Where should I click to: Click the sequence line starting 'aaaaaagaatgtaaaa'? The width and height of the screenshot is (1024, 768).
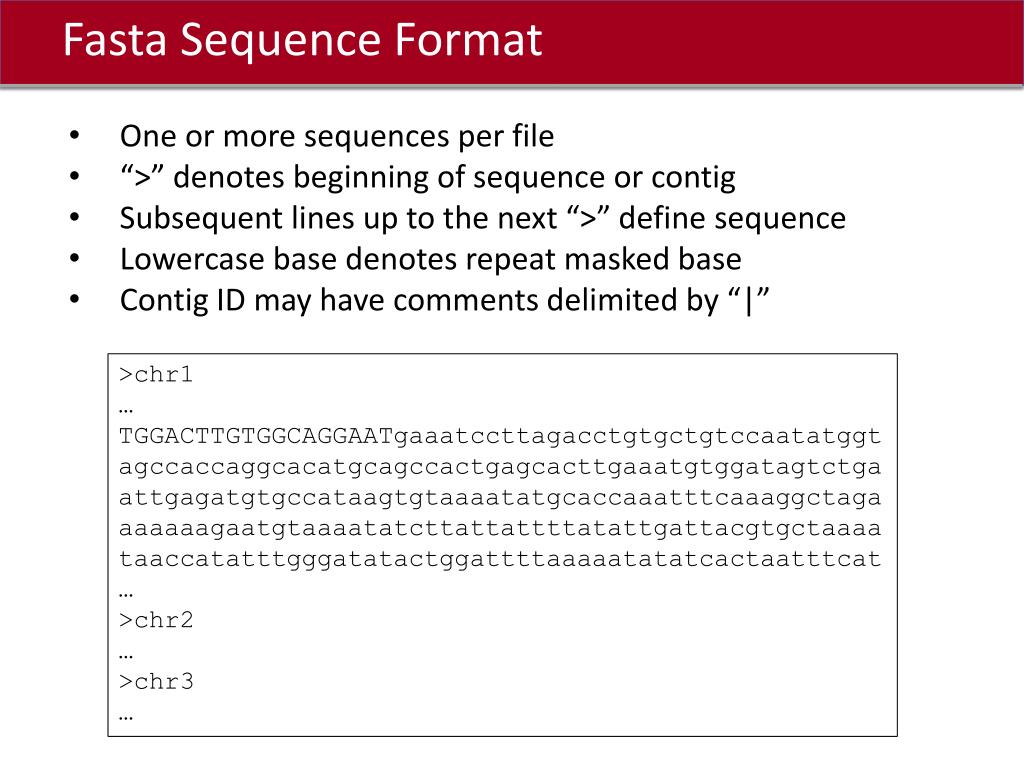point(500,528)
